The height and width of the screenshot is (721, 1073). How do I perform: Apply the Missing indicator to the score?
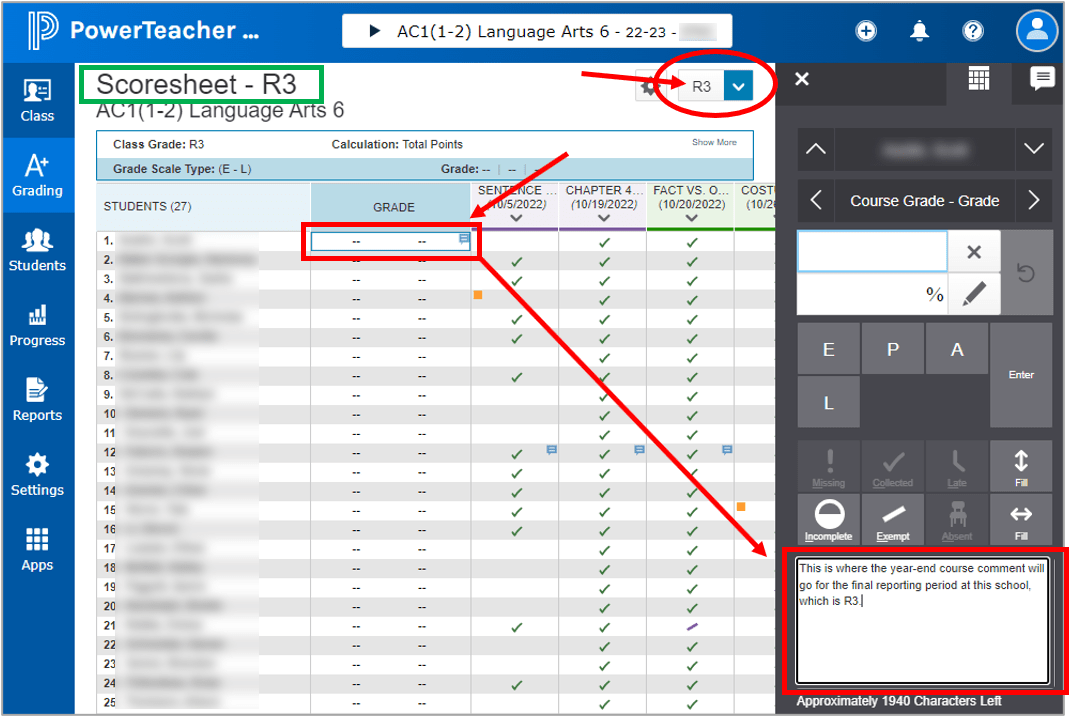[x=829, y=466]
